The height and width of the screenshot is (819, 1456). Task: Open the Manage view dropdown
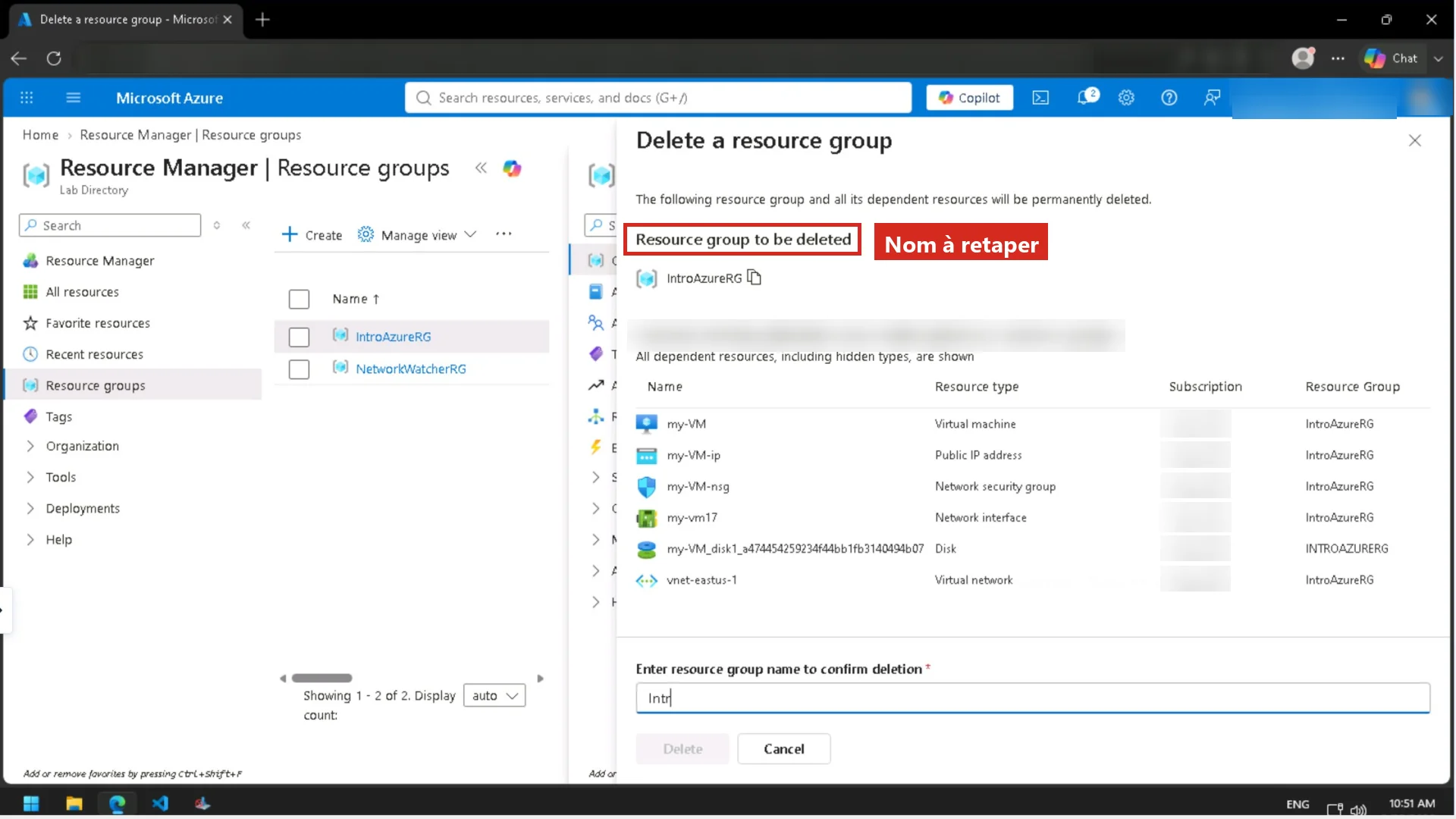pos(417,235)
